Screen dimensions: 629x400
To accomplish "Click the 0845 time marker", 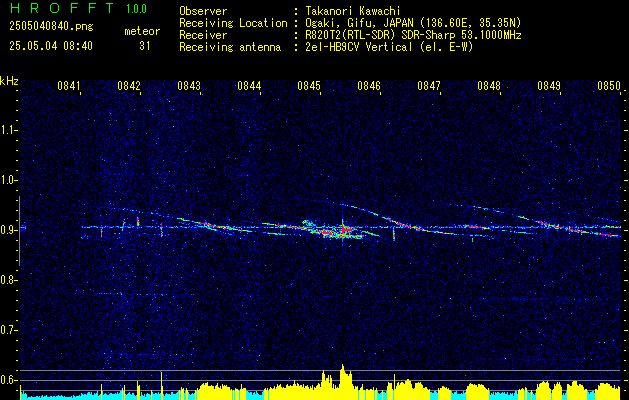I will point(309,86).
